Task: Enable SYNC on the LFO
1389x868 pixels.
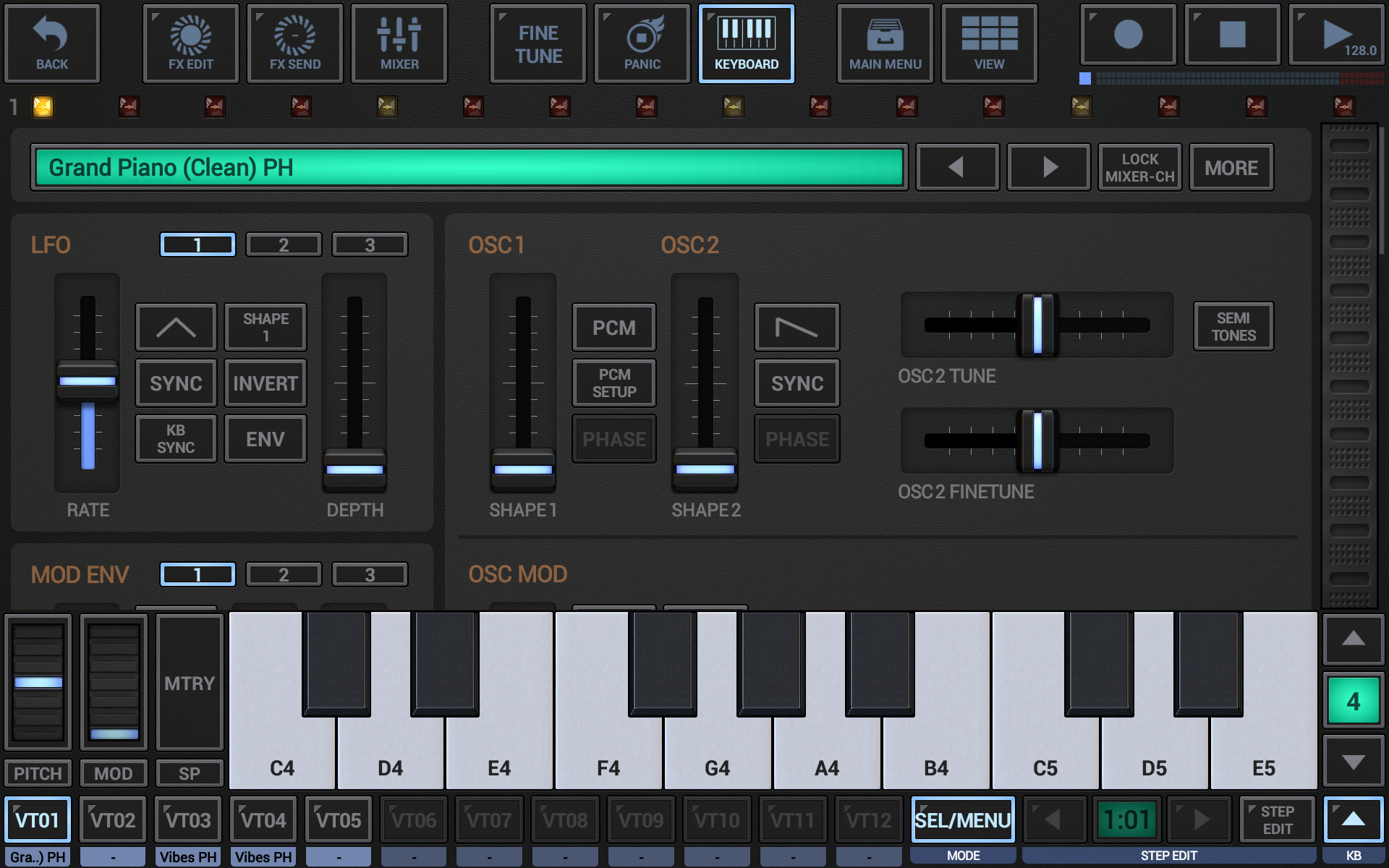Action: [x=175, y=383]
